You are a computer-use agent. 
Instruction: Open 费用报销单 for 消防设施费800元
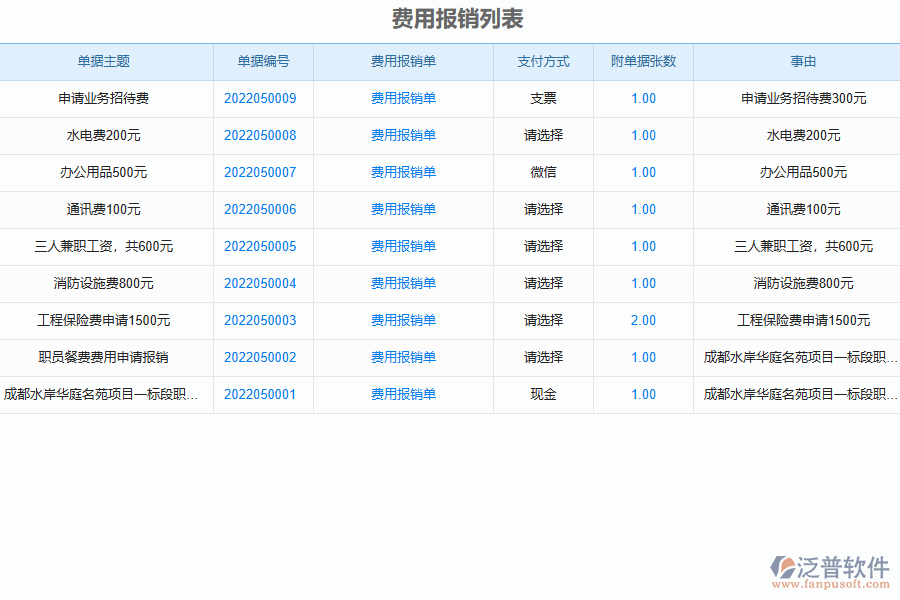[403, 283]
